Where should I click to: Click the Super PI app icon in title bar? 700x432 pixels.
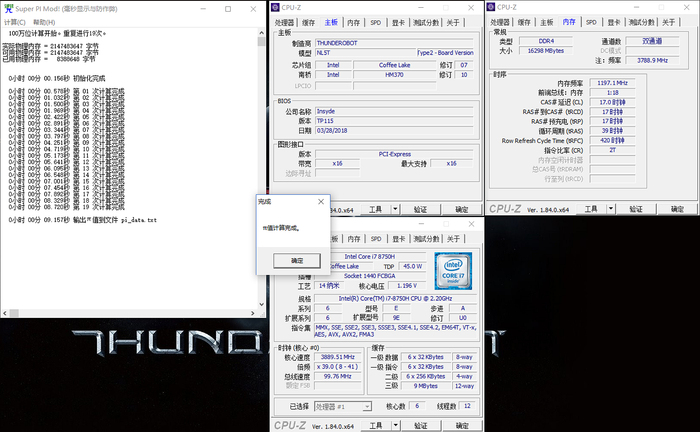click(x=8, y=8)
